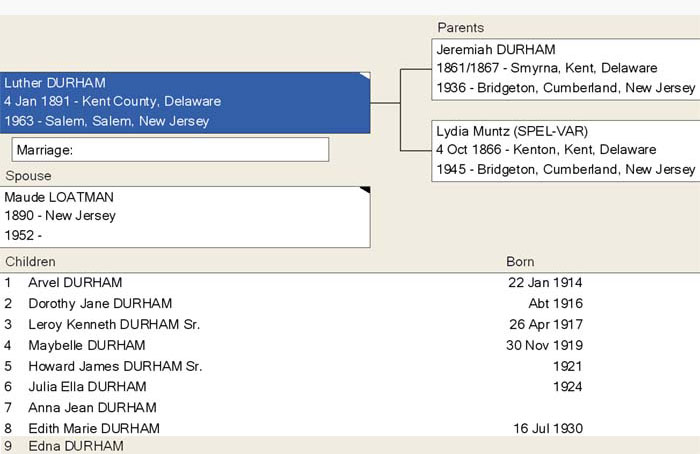Select Luther DURHAM's person box

185,102
